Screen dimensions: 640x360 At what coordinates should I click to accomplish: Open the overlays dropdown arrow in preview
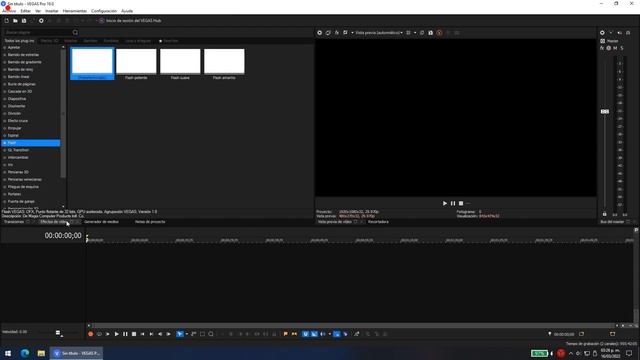click(x=415, y=33)
